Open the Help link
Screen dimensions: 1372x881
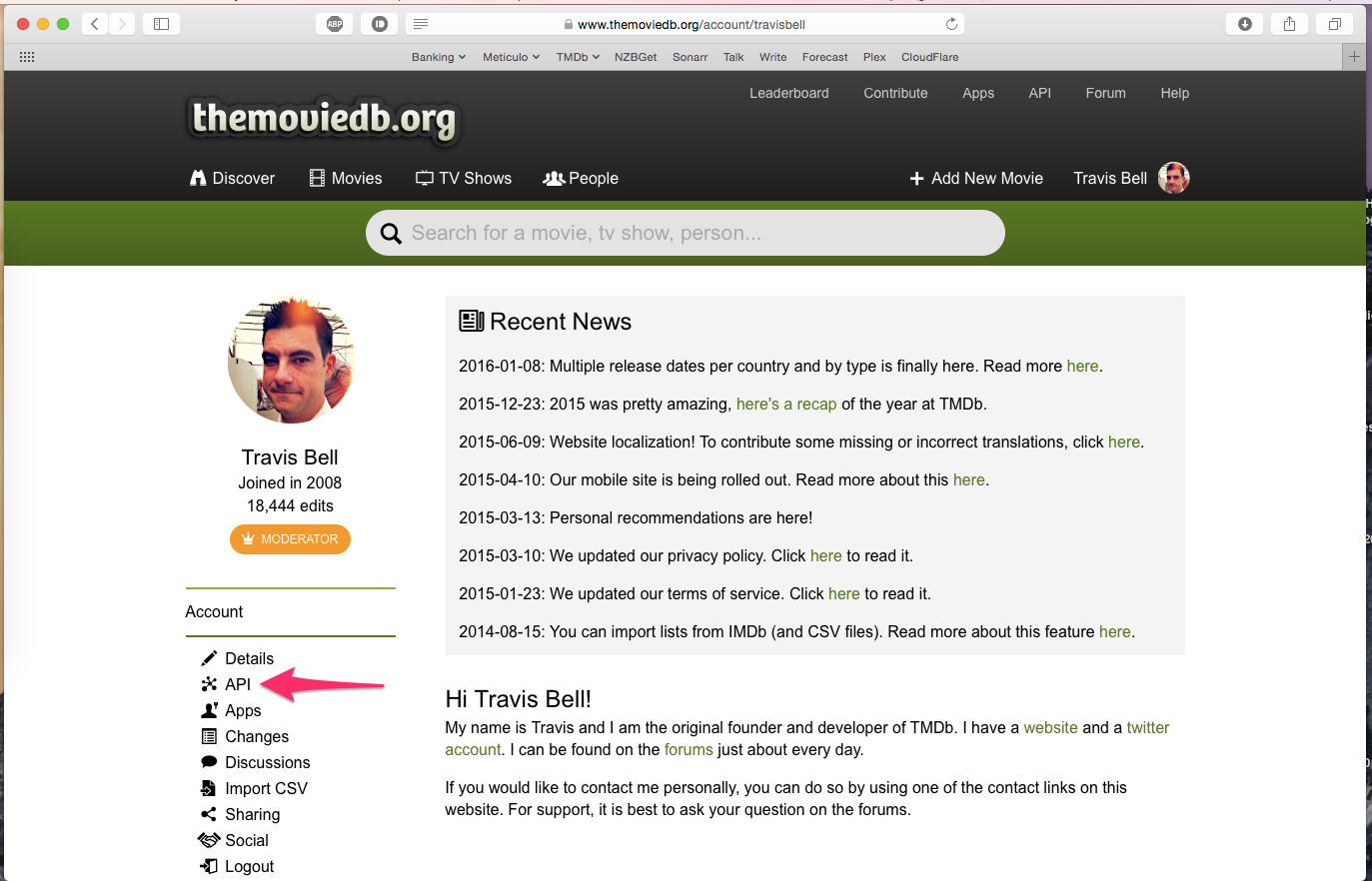[1175, 93]
